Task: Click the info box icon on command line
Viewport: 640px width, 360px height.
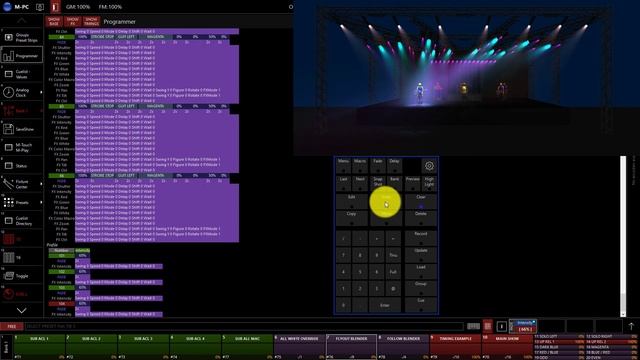Action: click(x=502, y=326)
